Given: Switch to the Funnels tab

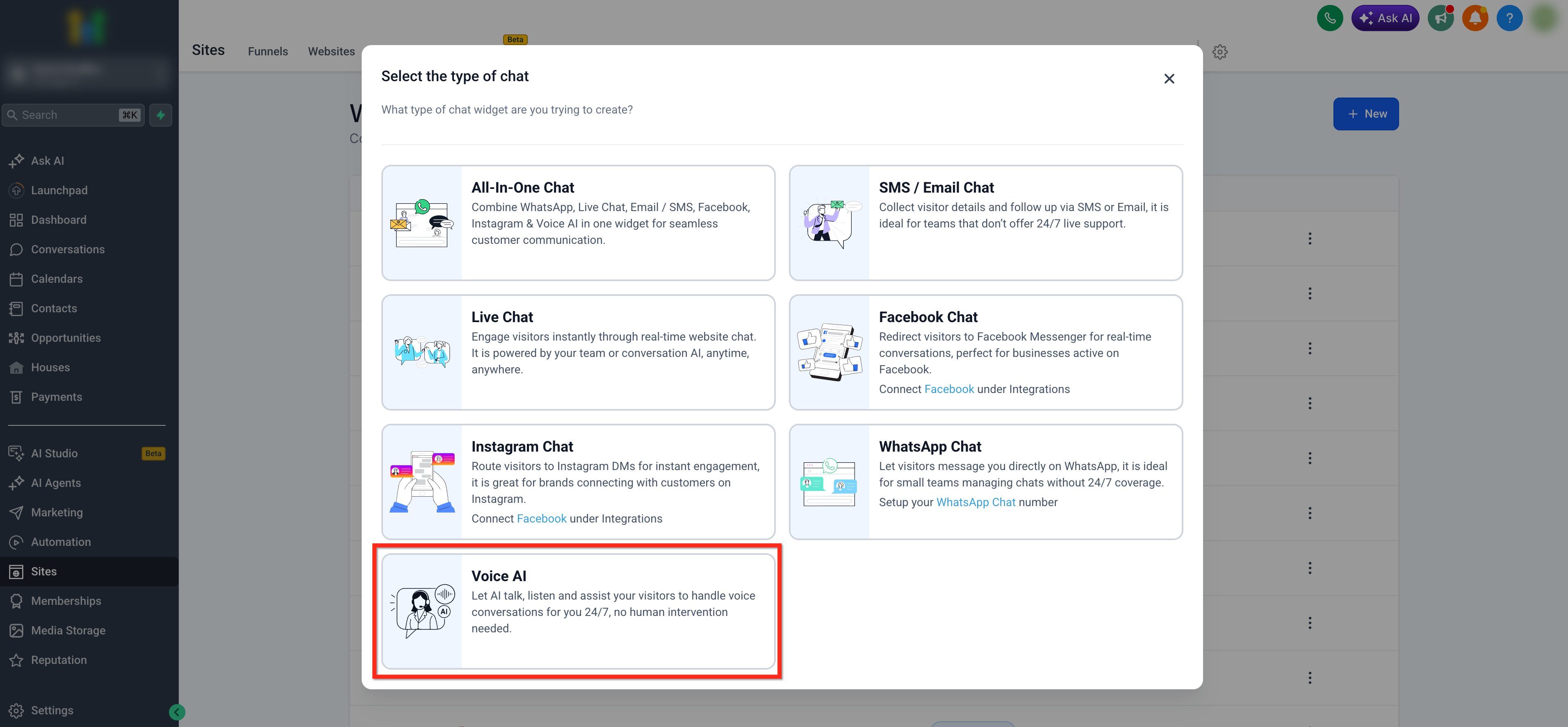Looking at the screenshot, I should point(267,52).
